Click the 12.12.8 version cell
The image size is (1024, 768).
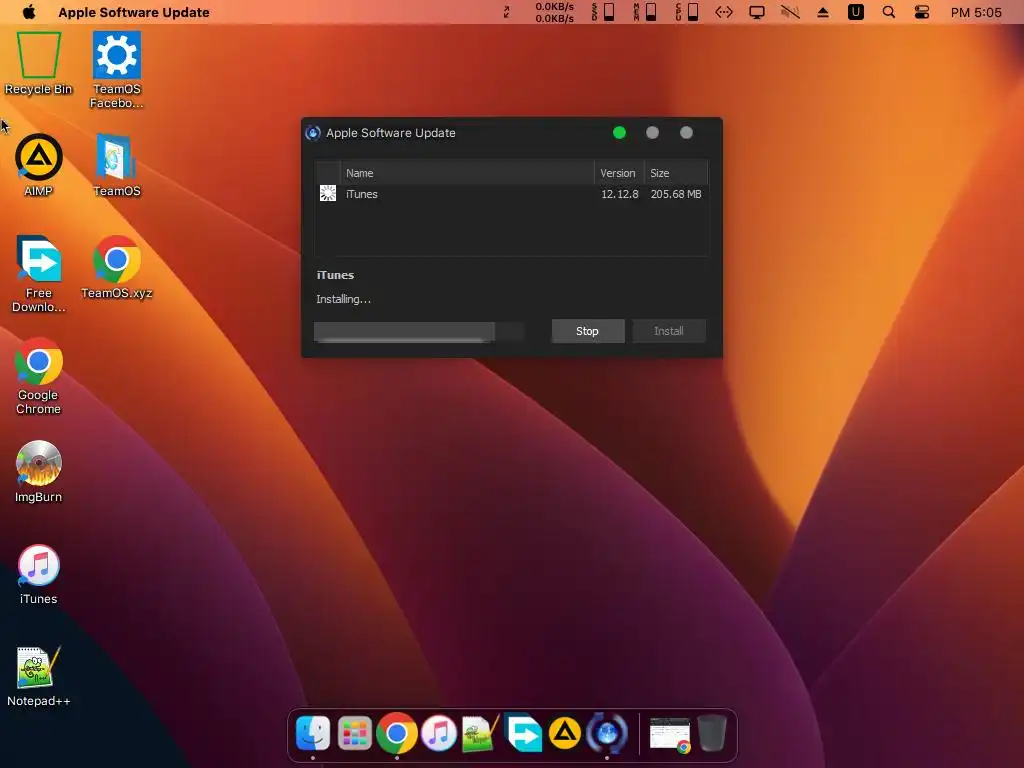coord(620,194)
